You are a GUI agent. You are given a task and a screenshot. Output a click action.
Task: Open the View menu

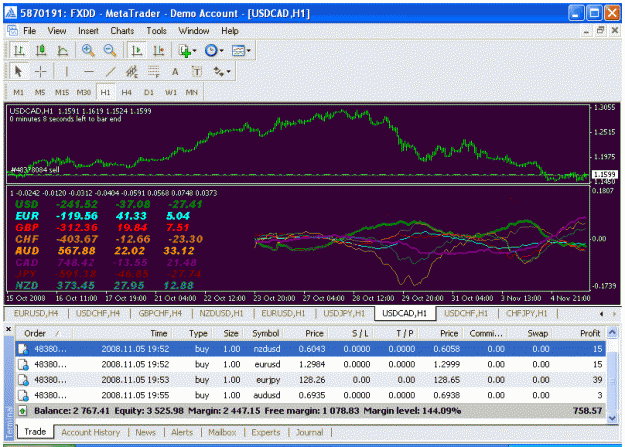click(57, 31)
